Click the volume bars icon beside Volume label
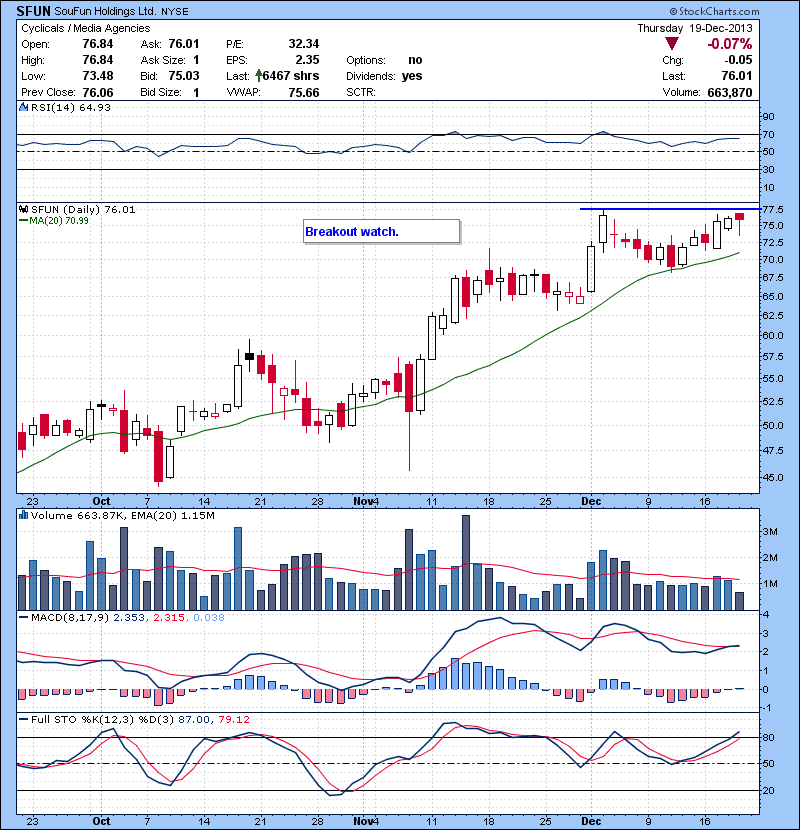Viewport: 800px width, 830px height. 24,515
